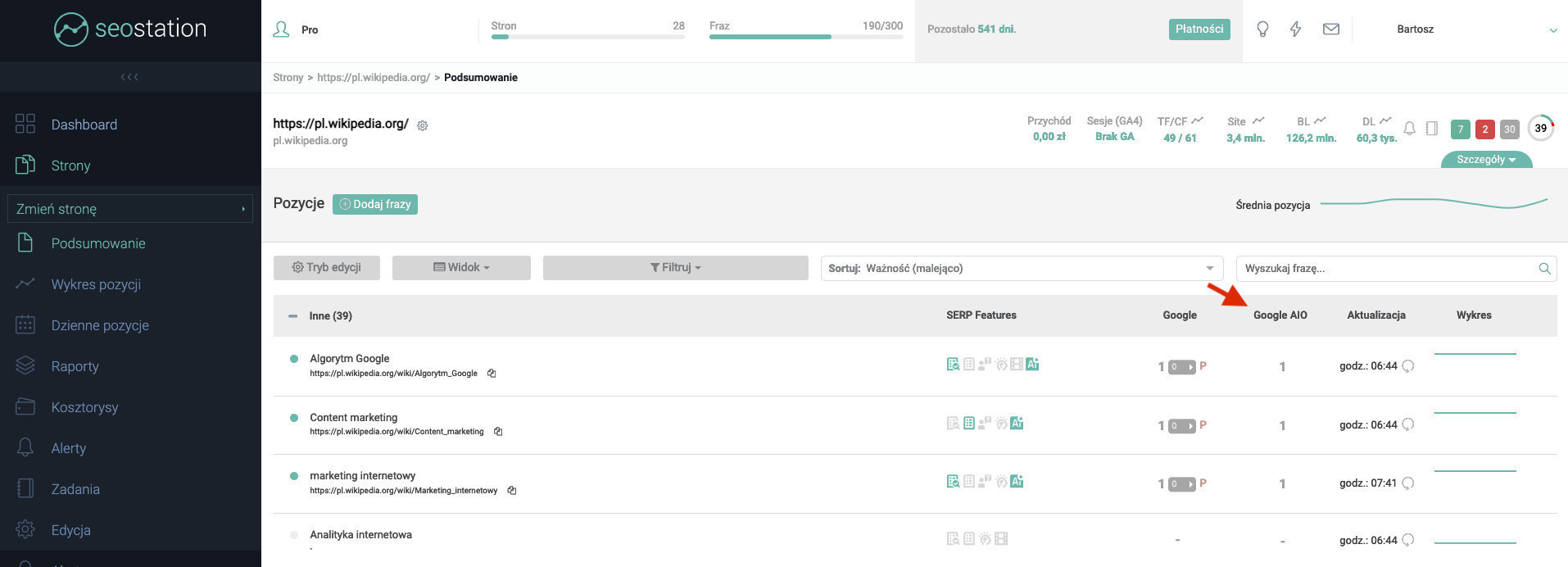Image resolution: width=1568 pixels, height=567 pixels.
Task: Toggle Tryb edycji edit mode
Action: 327,268
